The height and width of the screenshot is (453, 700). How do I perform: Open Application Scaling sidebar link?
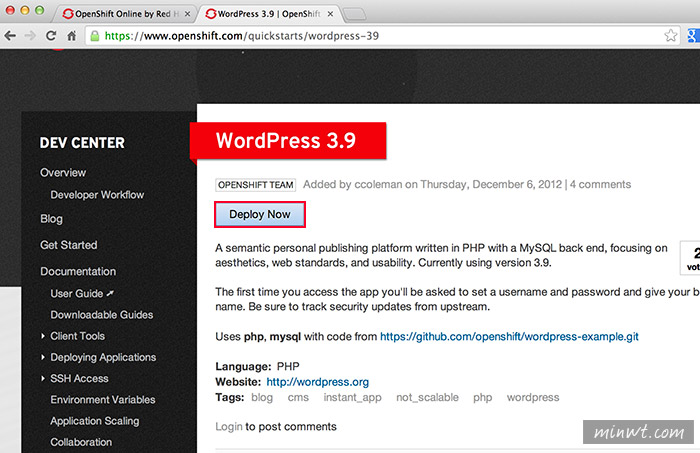coord(95,421)
